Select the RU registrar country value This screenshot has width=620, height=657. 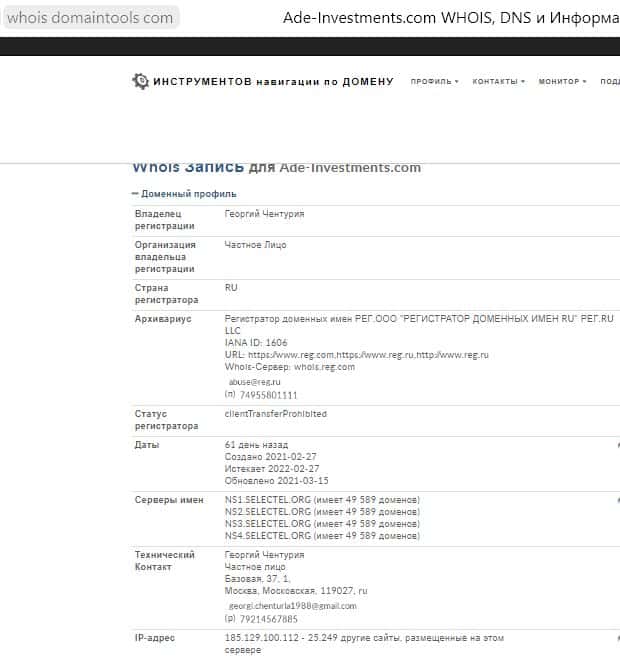pos(231,287)
